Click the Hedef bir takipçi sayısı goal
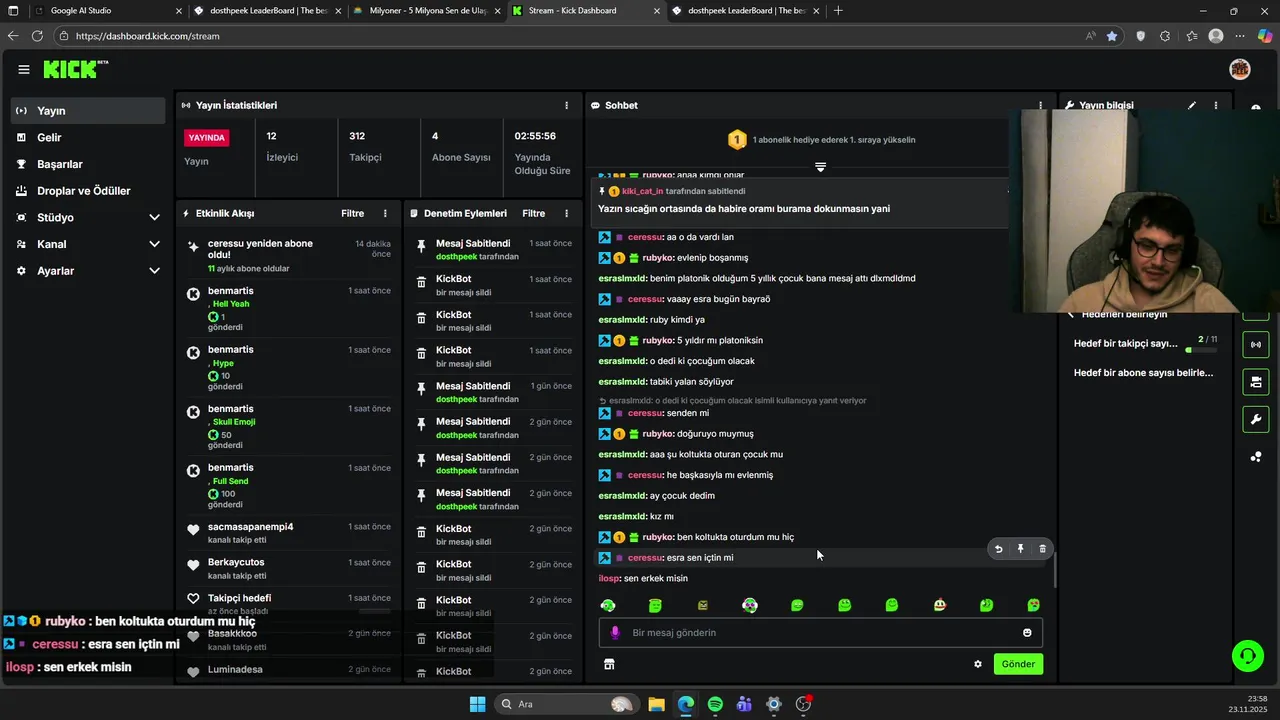Image resolution: width=1280 pixels, height=720 pixels. (x=1126, y=343)
